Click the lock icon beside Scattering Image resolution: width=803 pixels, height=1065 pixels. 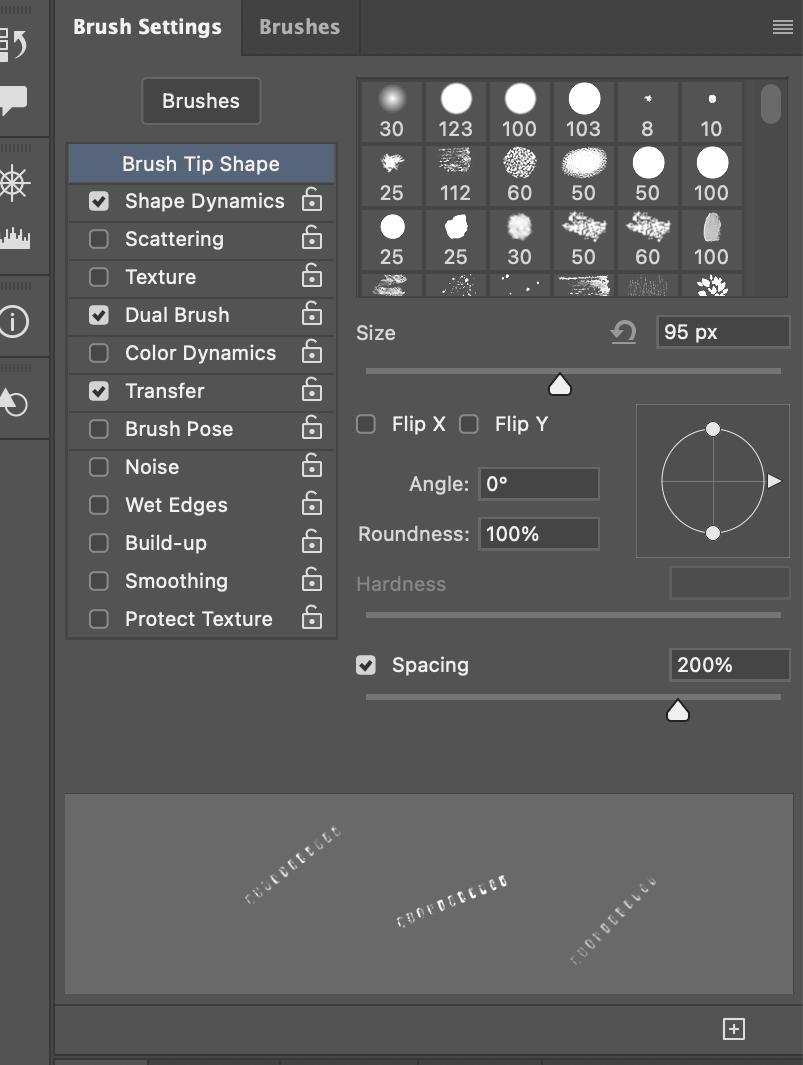[x=312, y=238]
